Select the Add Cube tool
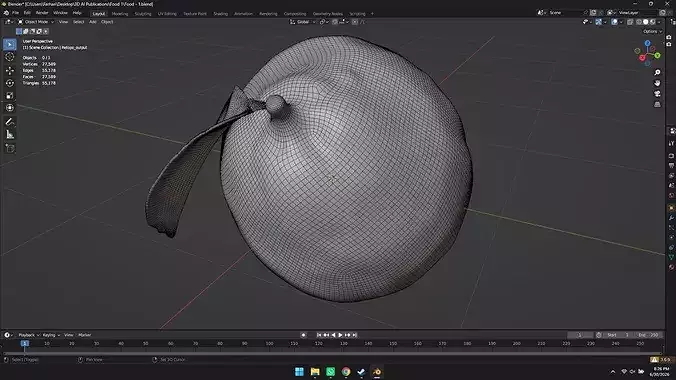 click(9, 149)
